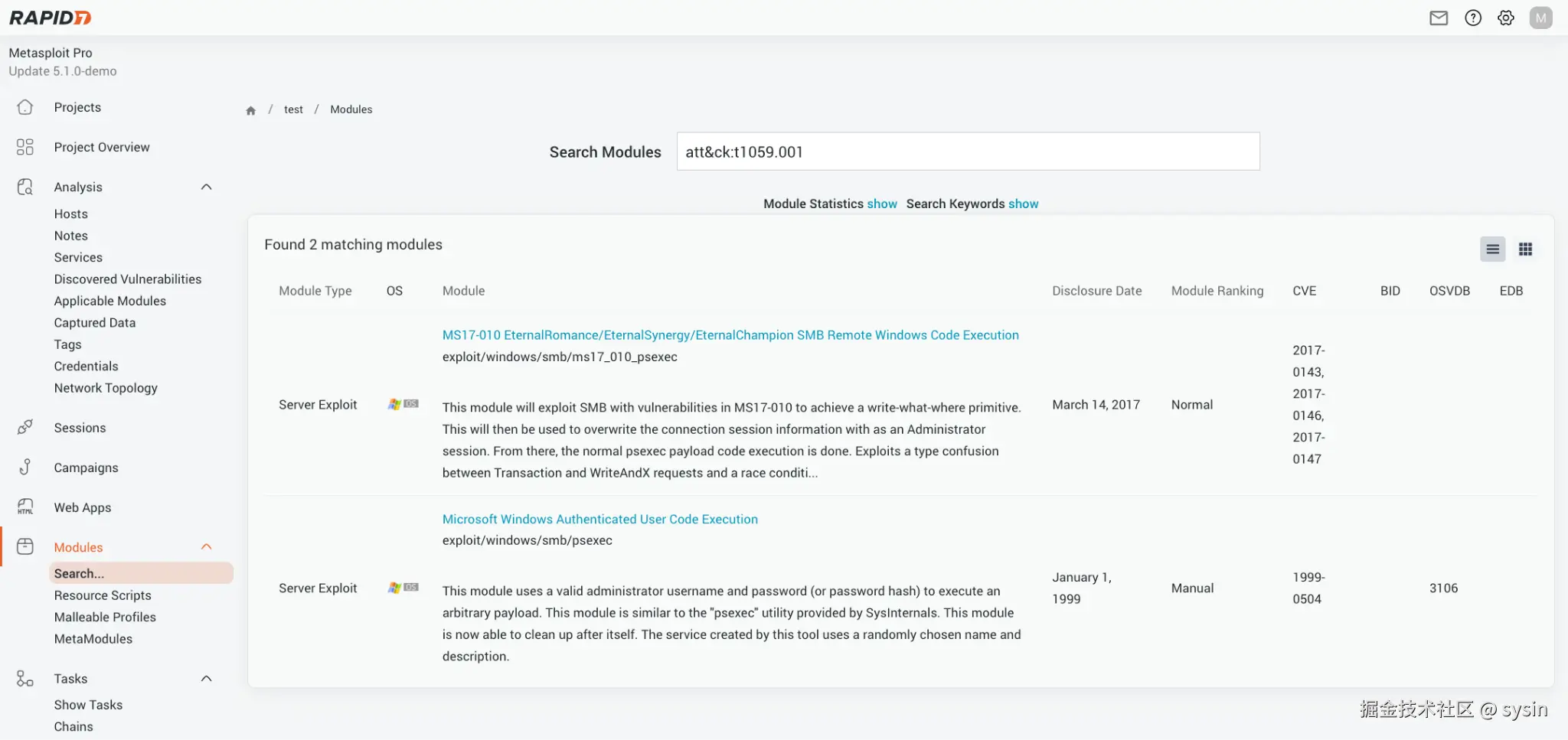This screenshot has height=740, width=1568.
Task: Go to test project breadcrumb
Action: pyautogui.click(x=293, y=109)
